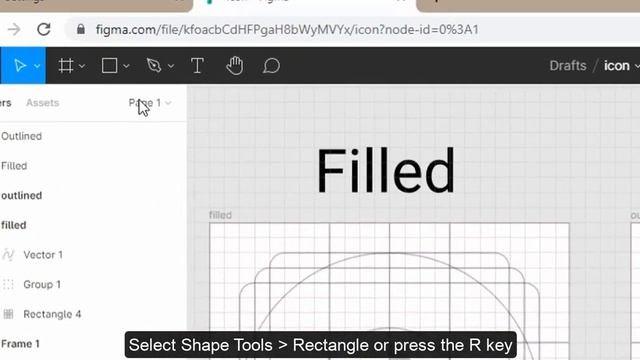The height and width of the screenshot is (360, 640).
Task: Open the Move tools dropdown chevron
Action: pyautogui.click(x=37, y=66)
